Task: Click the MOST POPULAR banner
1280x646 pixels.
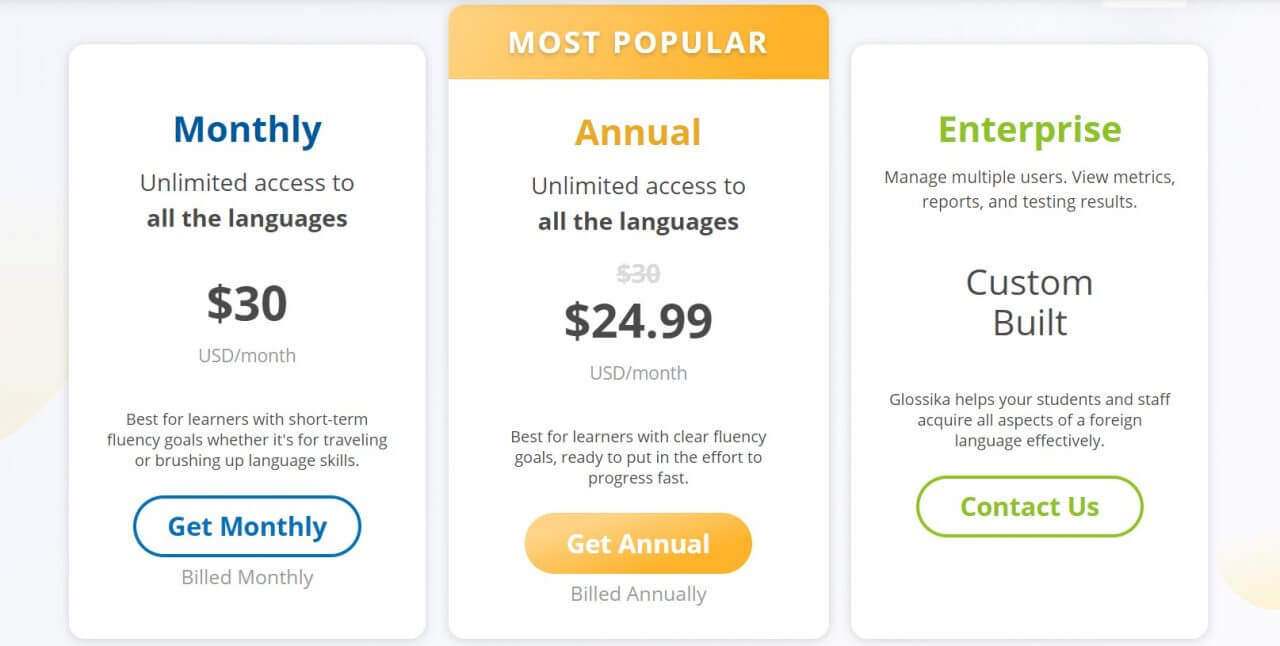Action: point(638,42)
